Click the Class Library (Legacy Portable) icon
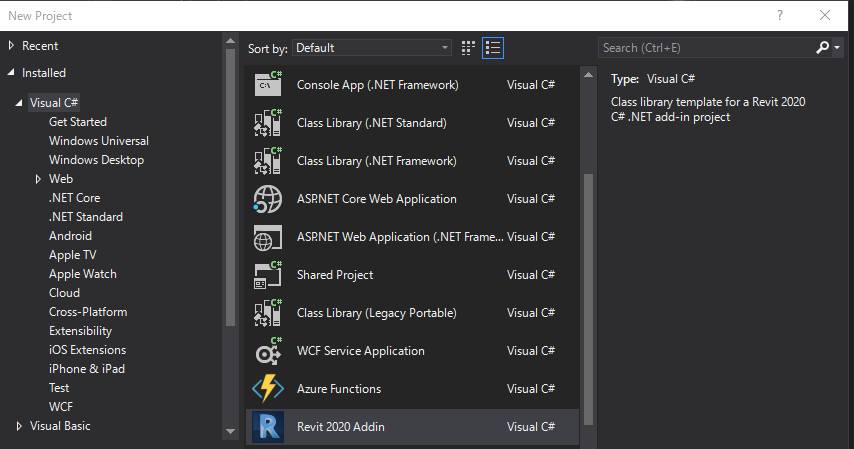Image resolution: width=854 pixels, height=449 pixels. coord(268,313)
